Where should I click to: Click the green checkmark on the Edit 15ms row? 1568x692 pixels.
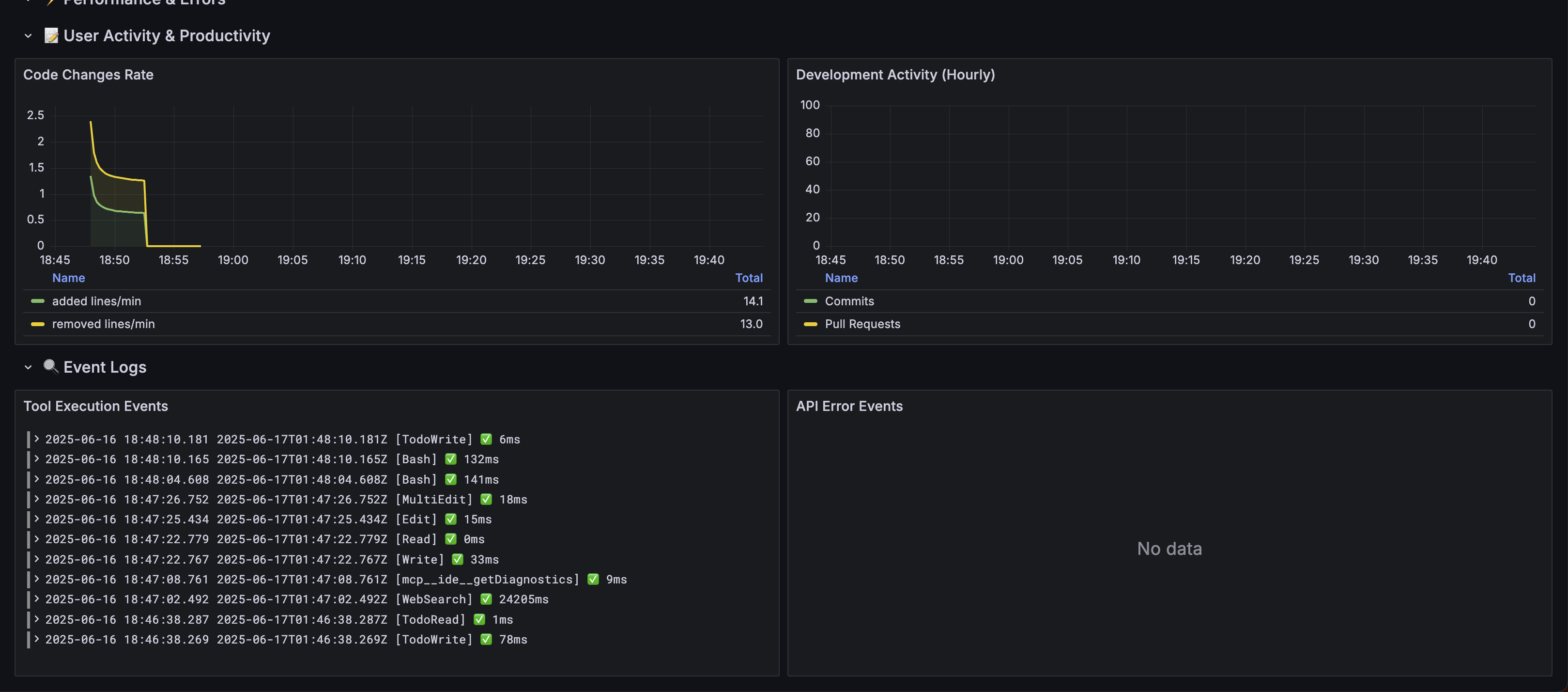pos(450,519)
